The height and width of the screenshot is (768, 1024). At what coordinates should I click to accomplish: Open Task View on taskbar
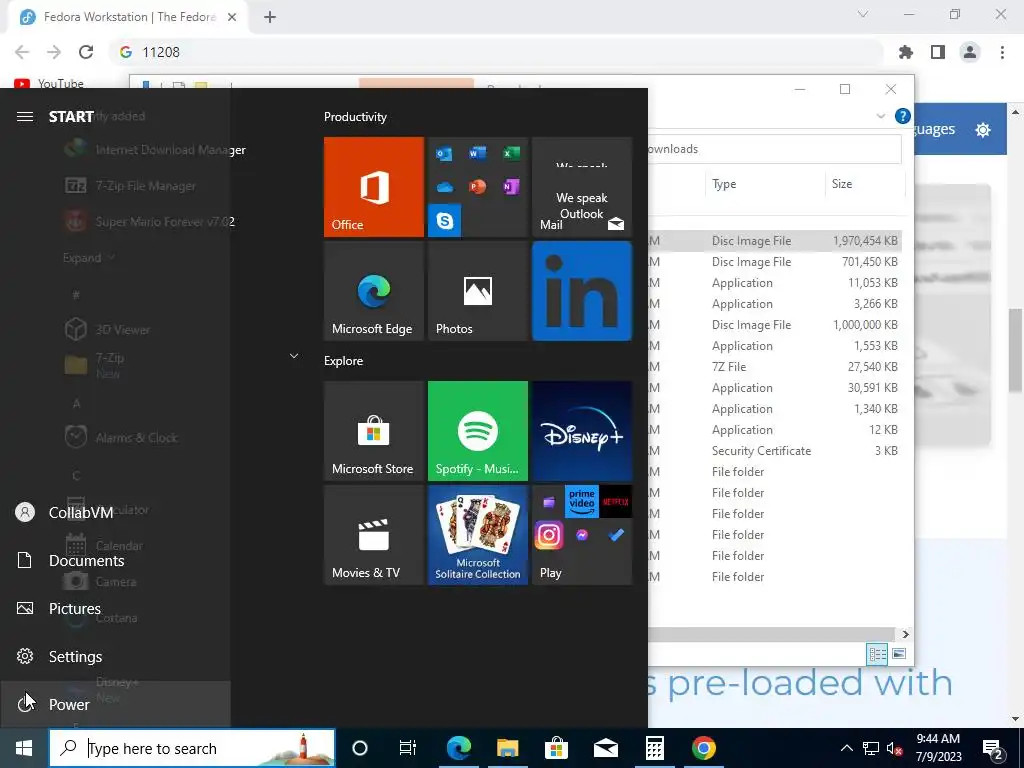click(408, 748)
